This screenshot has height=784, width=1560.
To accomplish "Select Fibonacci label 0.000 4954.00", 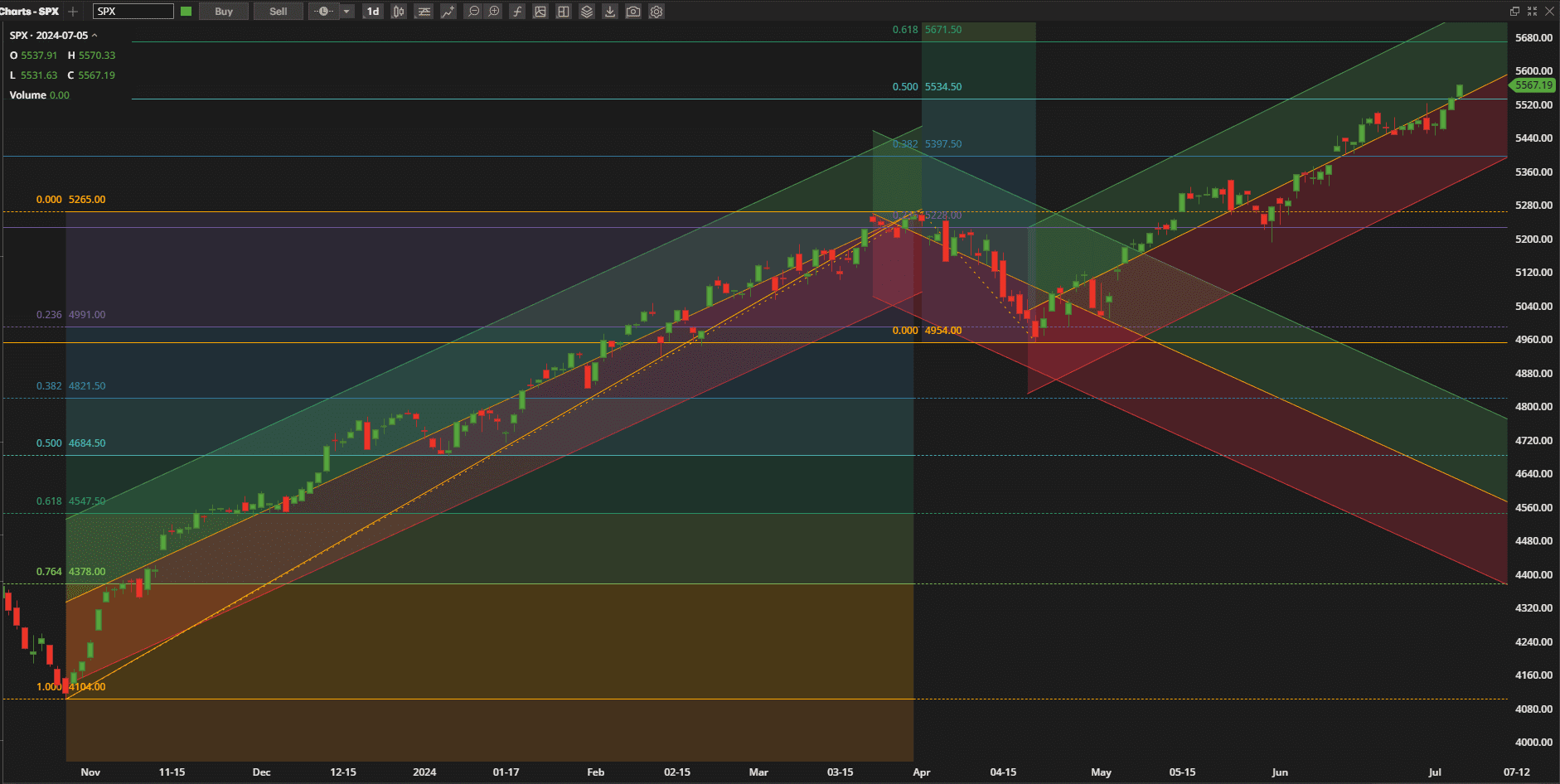I will tap(927, 331).
